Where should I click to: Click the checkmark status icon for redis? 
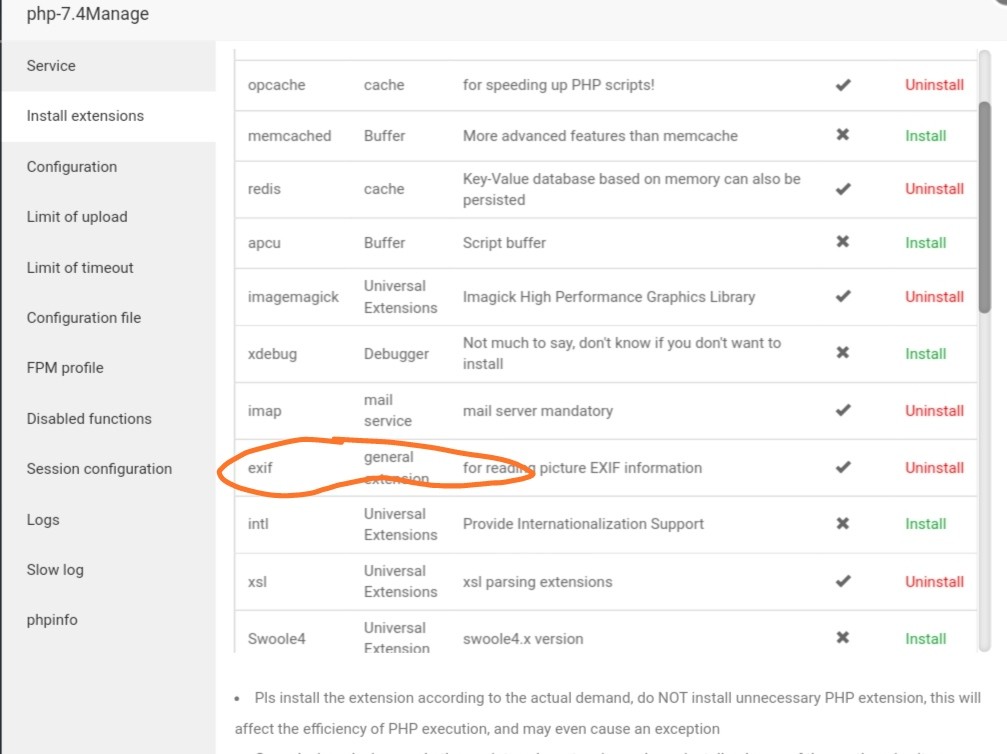coord(843,189)
